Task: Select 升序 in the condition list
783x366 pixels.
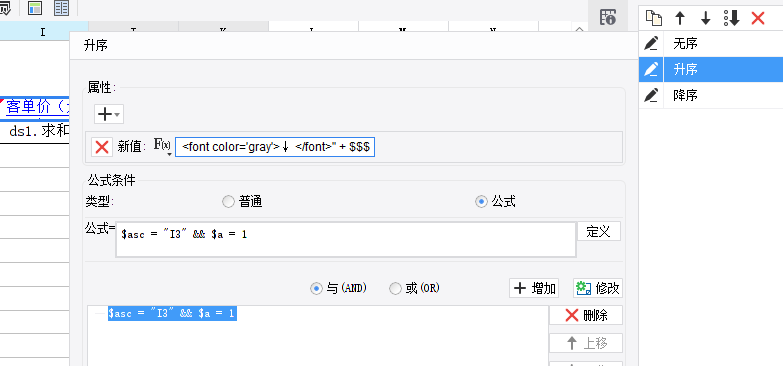Action: 723,69
